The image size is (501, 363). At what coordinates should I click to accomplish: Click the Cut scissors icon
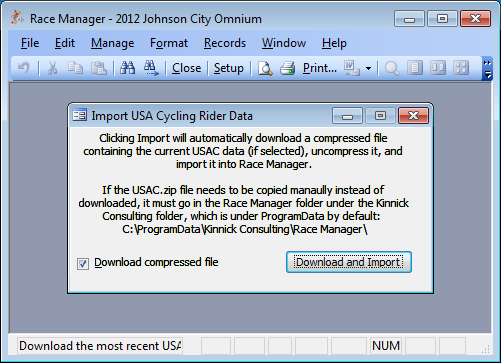[x=52, y=68]
